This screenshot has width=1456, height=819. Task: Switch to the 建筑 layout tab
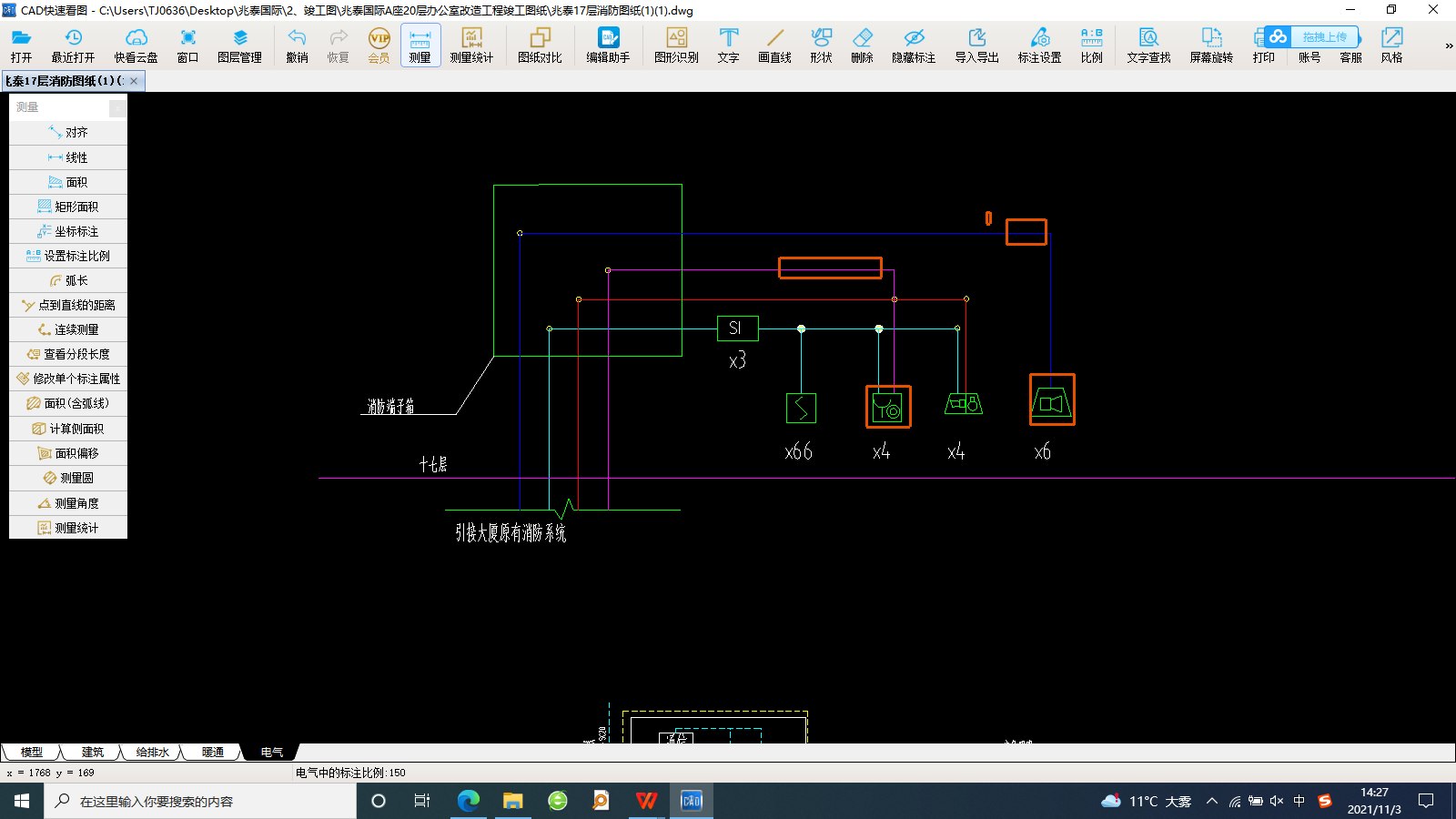click(92, 753)
